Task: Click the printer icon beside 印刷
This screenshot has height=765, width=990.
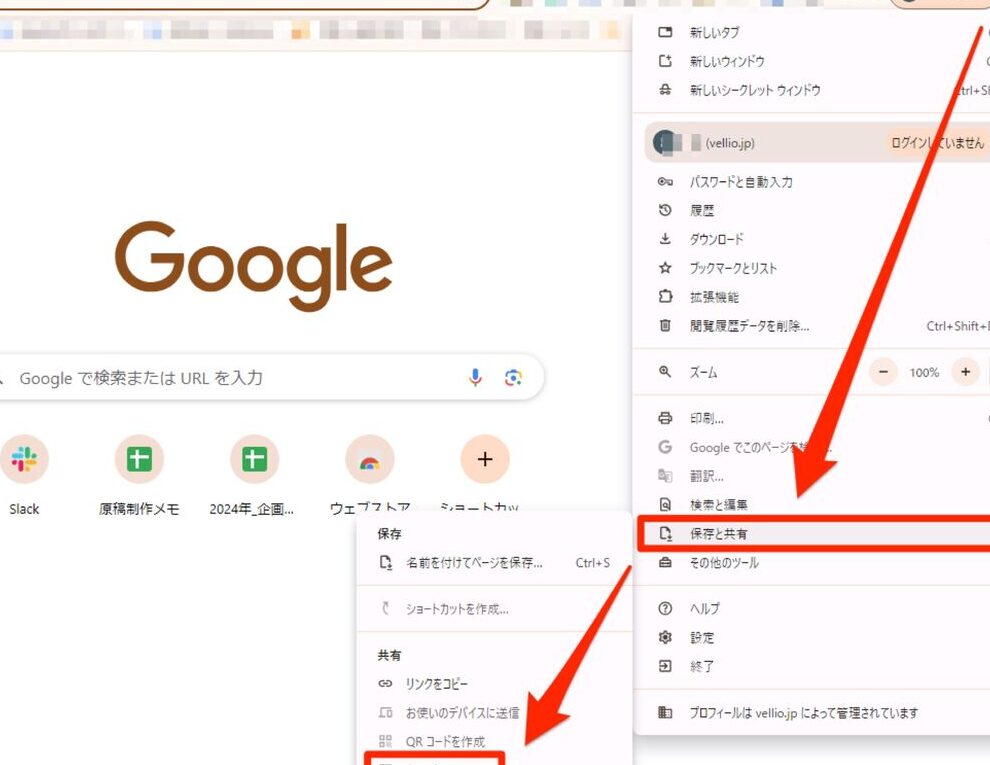Action: tap(664, 417)
